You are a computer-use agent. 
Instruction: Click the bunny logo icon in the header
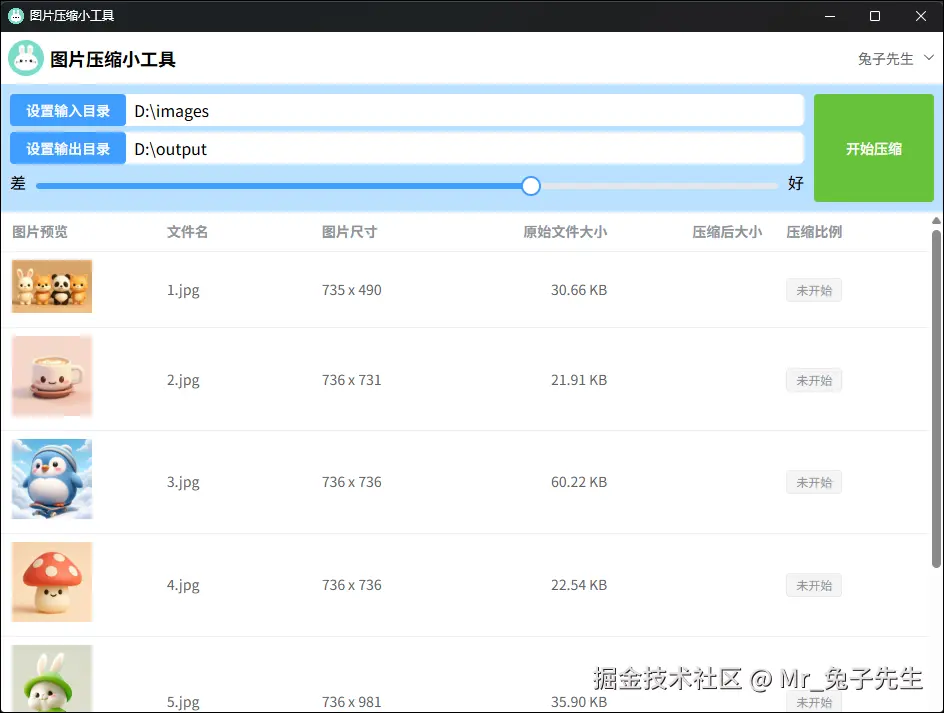[25, 58]
